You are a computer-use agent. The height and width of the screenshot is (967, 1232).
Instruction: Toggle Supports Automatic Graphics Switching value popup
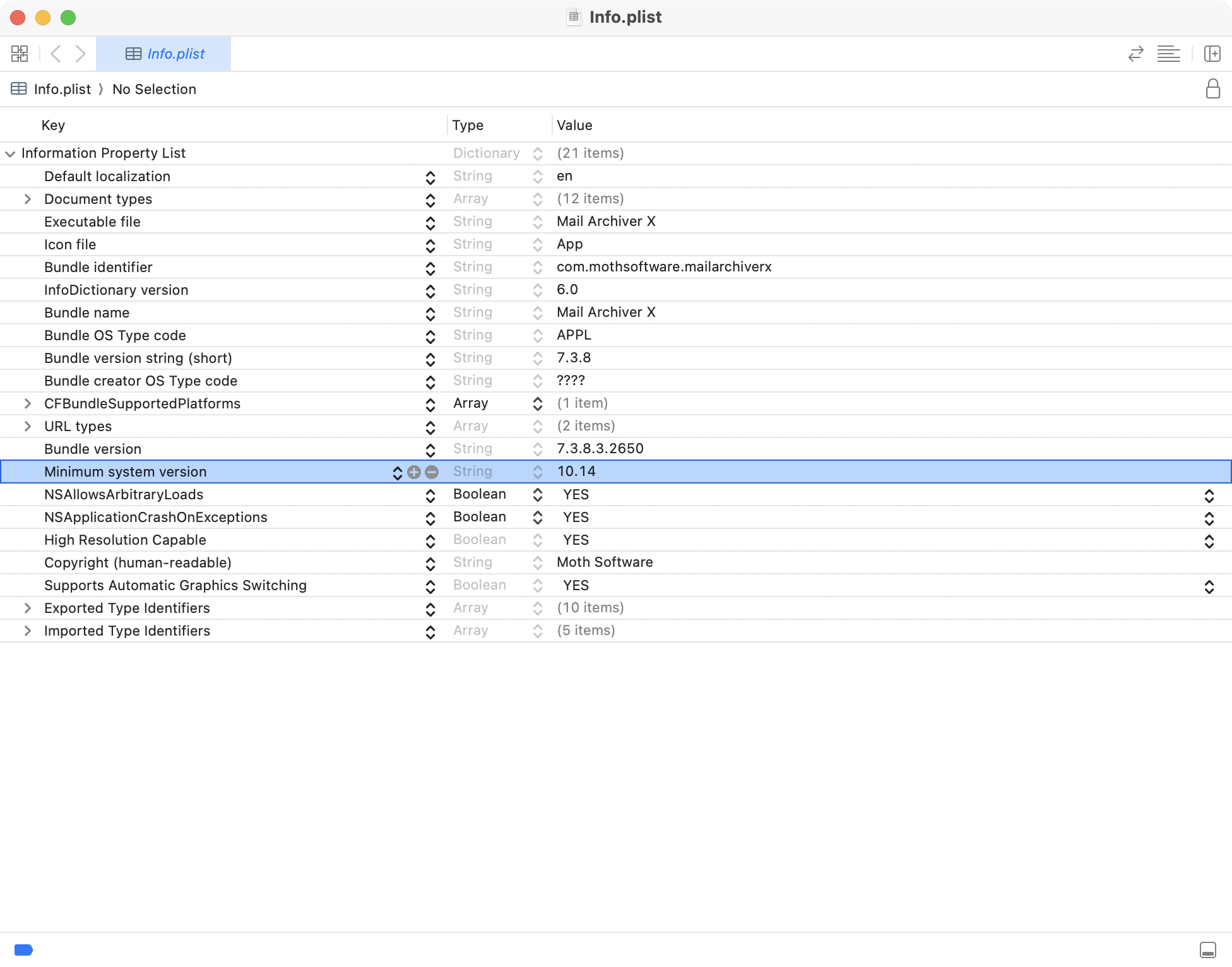coord(1209,586)
